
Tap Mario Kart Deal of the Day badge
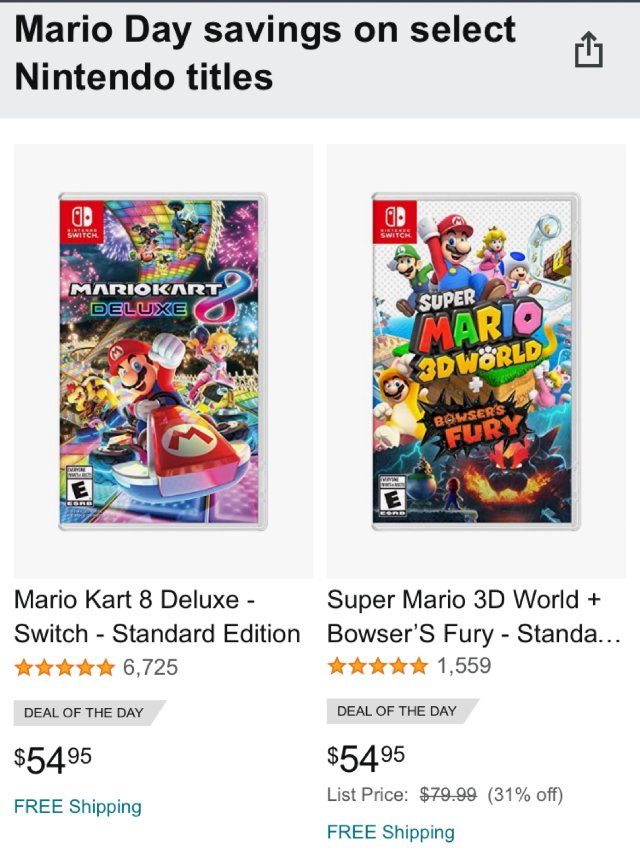tap(84, 713)
